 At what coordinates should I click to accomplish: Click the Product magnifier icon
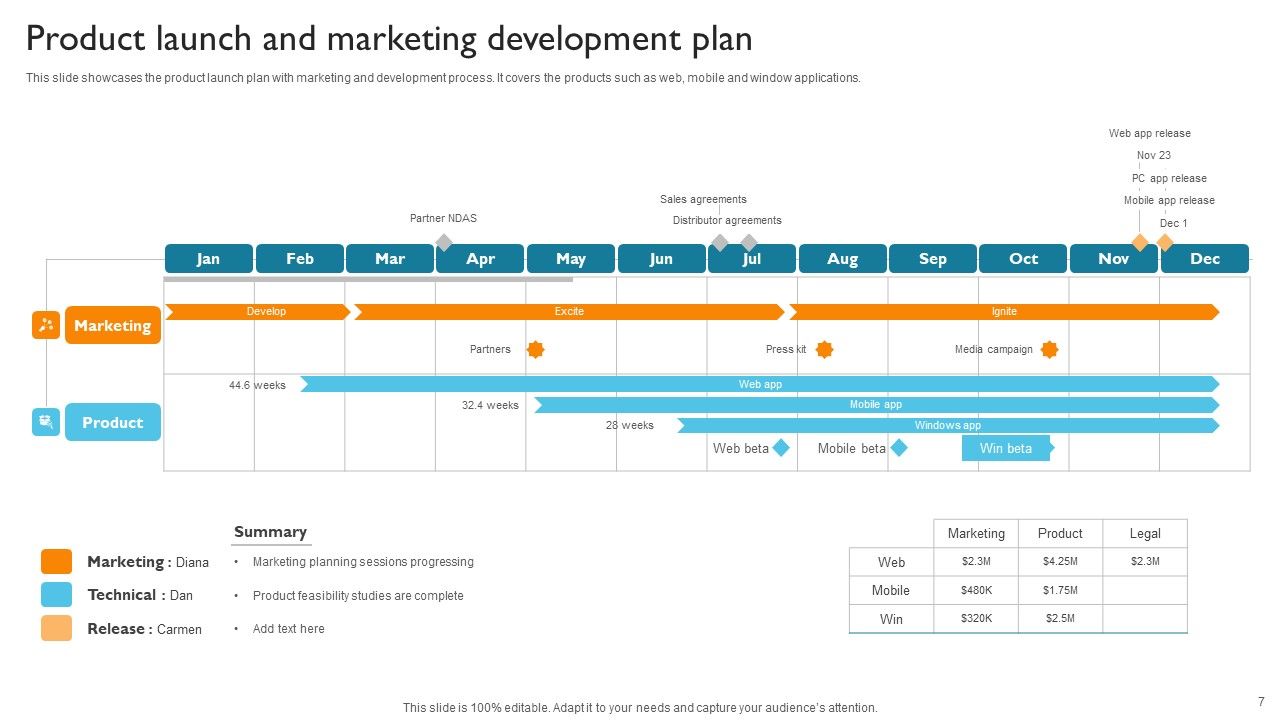coord(45,421)
